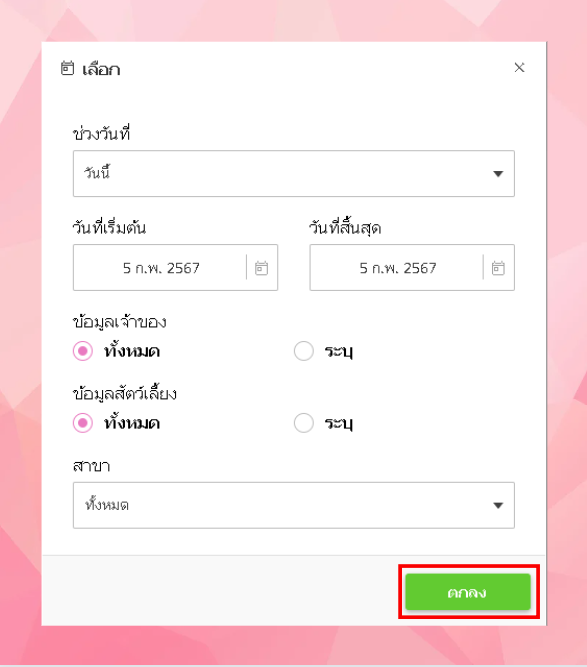The image size is (587, 667).
Task: Click the ข้อมูลสัตว์เลี้ยง section label
Action: (125, 393)
